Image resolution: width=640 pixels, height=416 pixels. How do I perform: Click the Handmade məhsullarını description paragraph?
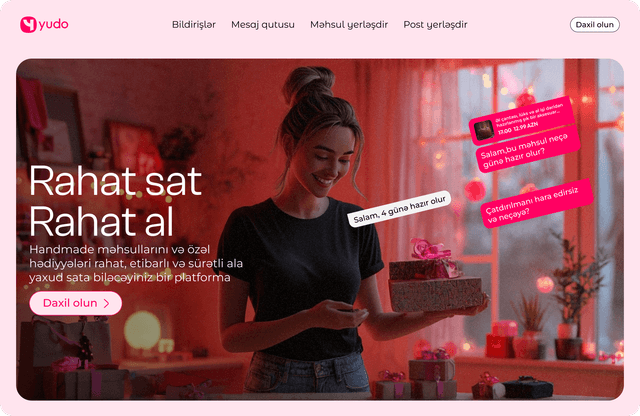pos(136,263)
